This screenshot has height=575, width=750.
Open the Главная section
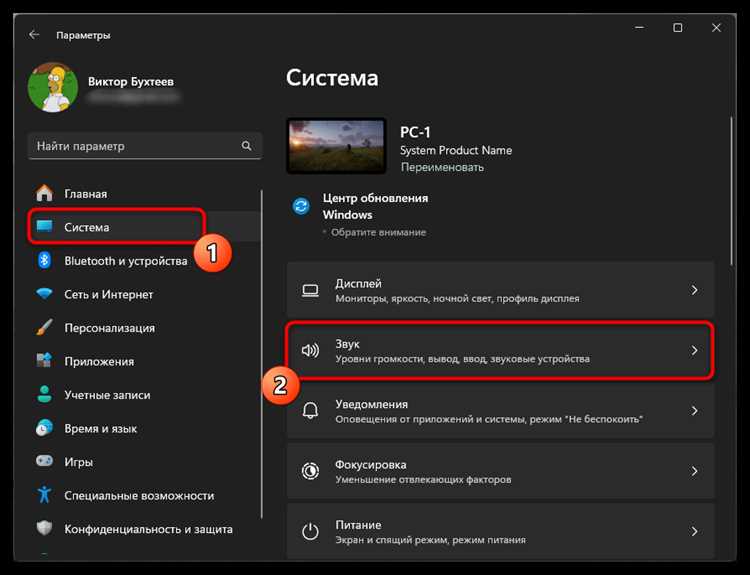(144, 194)
